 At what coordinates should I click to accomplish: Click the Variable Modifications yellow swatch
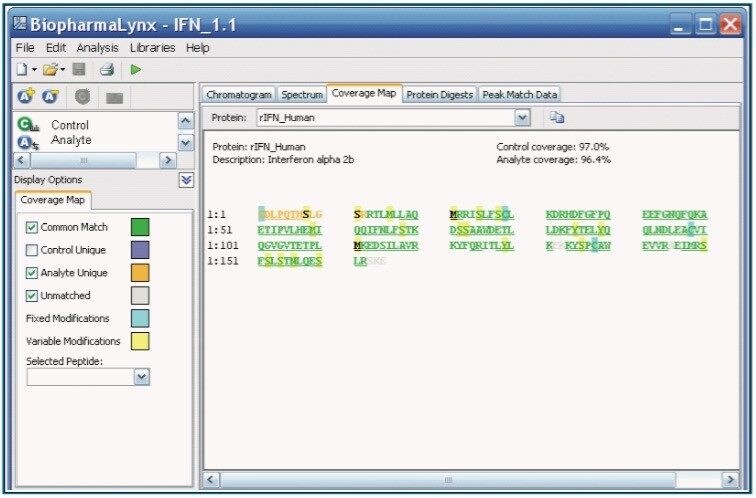[140, 341]
